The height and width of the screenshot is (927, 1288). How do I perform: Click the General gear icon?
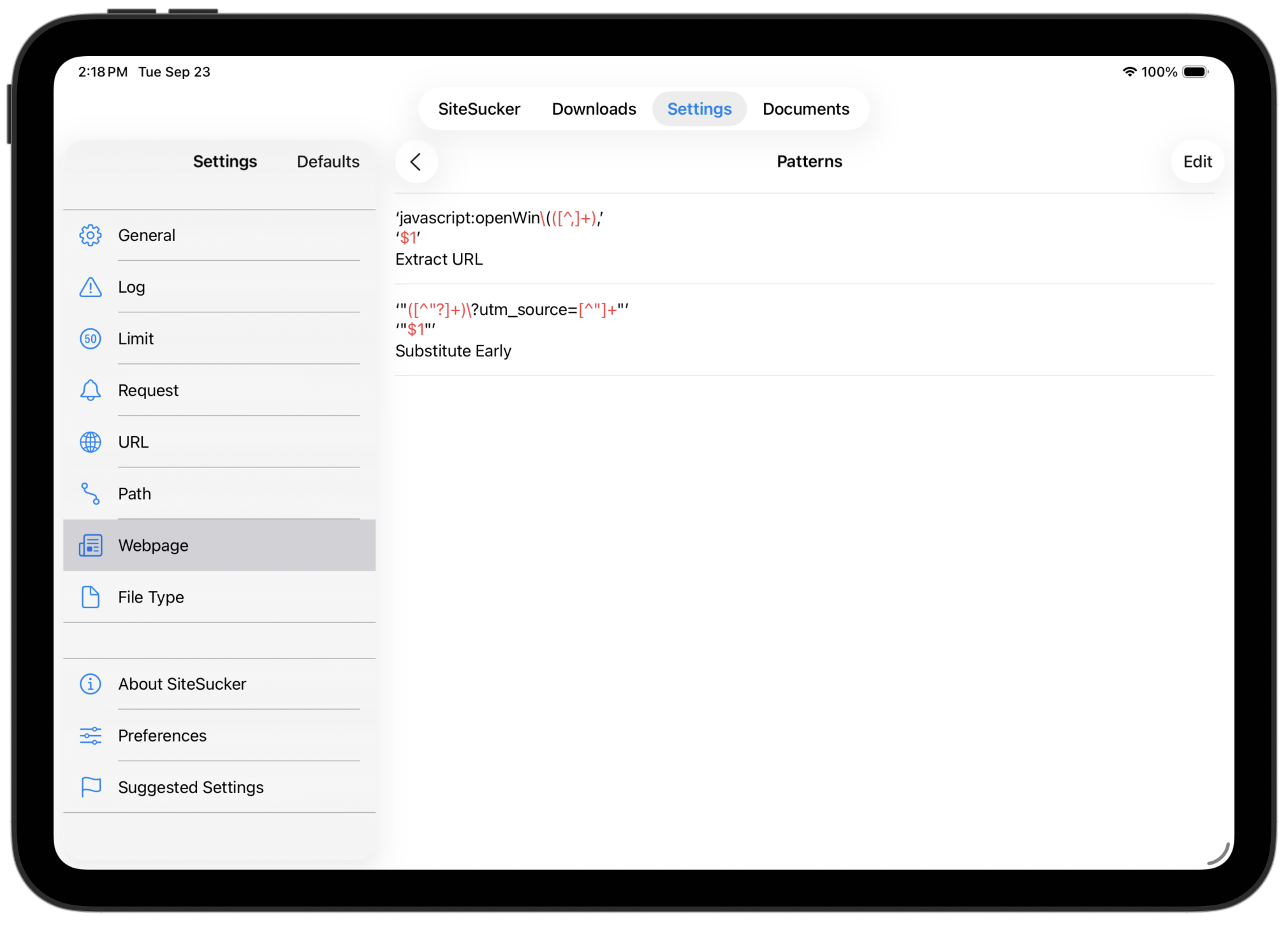tap(91, 235)
